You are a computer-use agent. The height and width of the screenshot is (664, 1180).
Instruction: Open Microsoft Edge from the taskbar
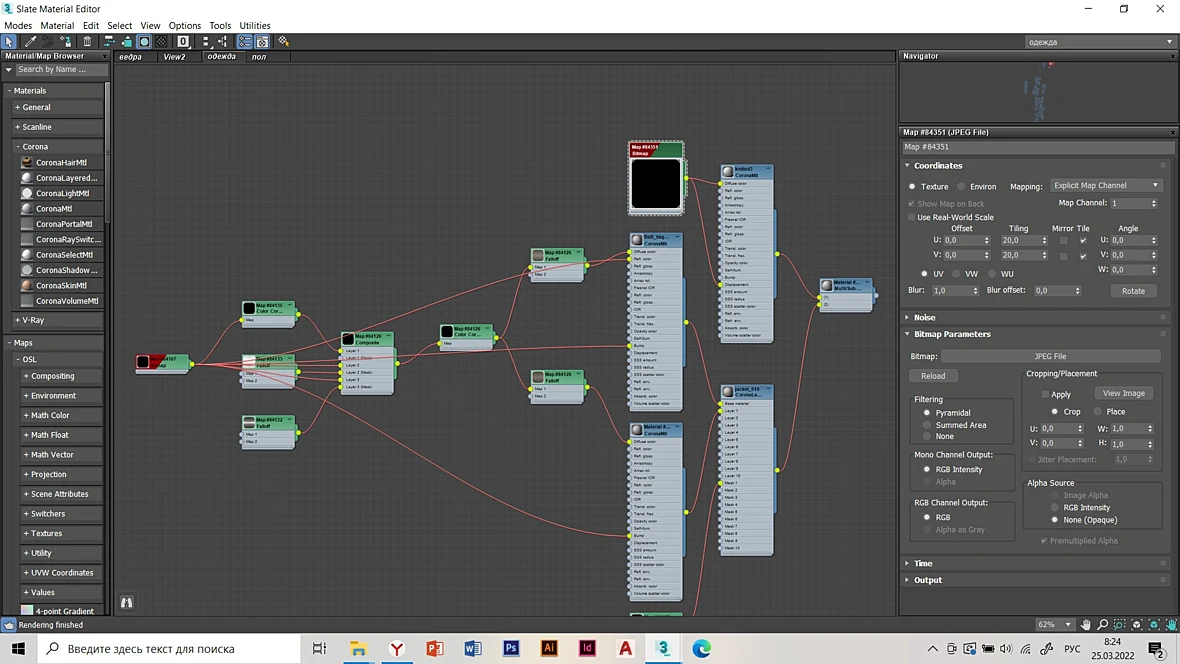(x=701, y=648)
